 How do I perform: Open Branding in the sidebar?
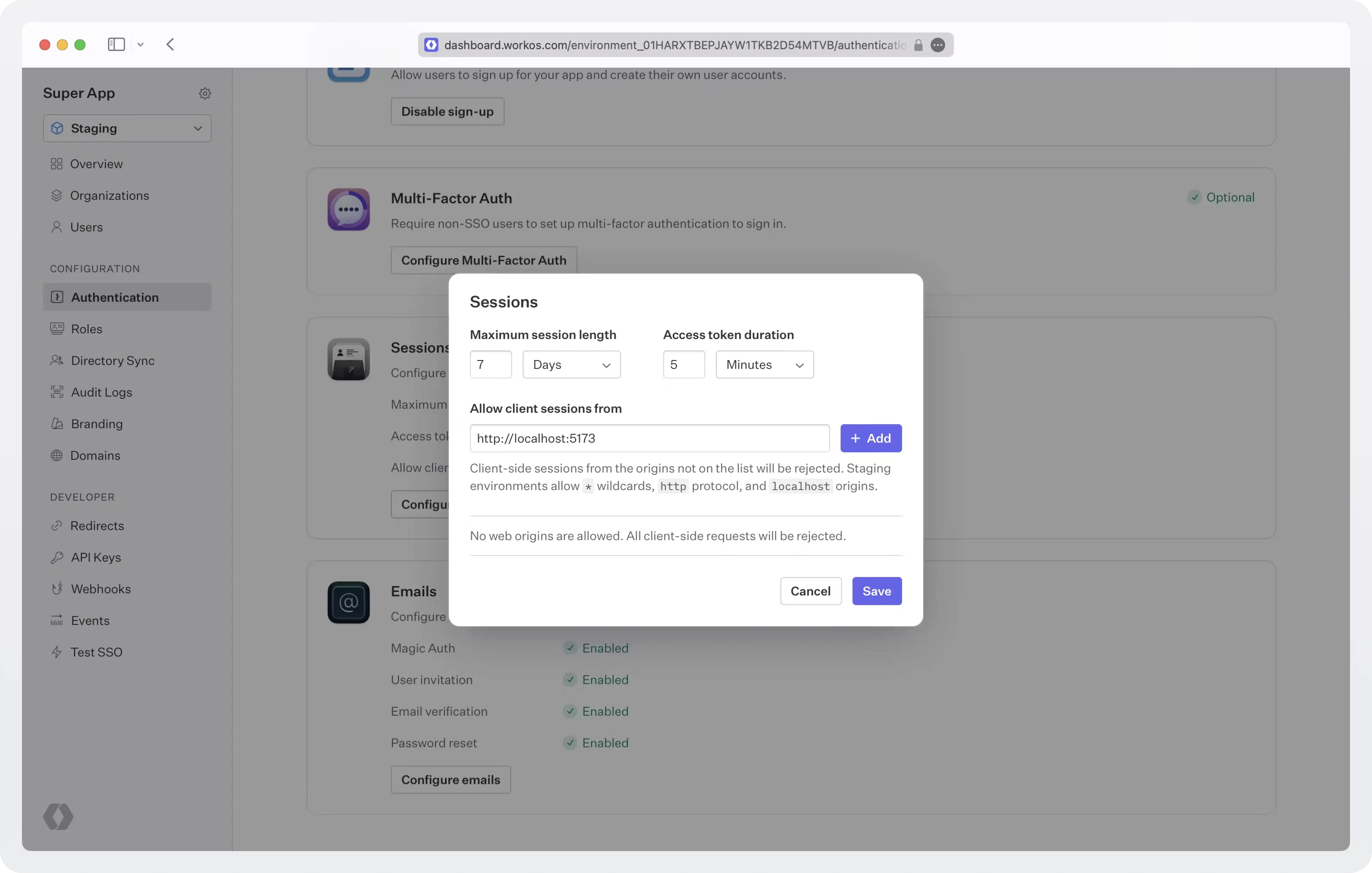click(127, 423)
